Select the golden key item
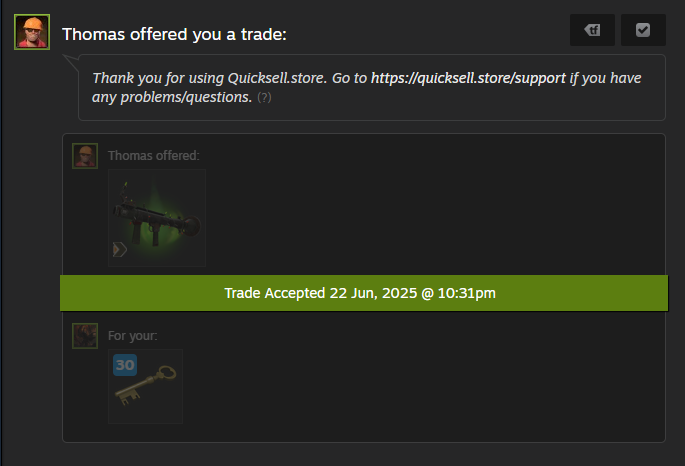 (145, 387)
